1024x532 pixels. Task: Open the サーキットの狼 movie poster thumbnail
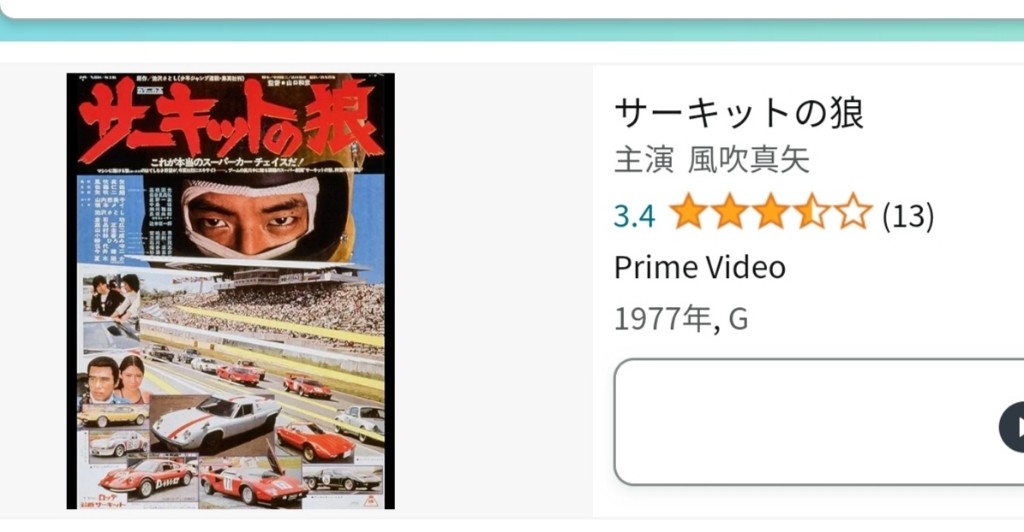click(x=231, y=291)
